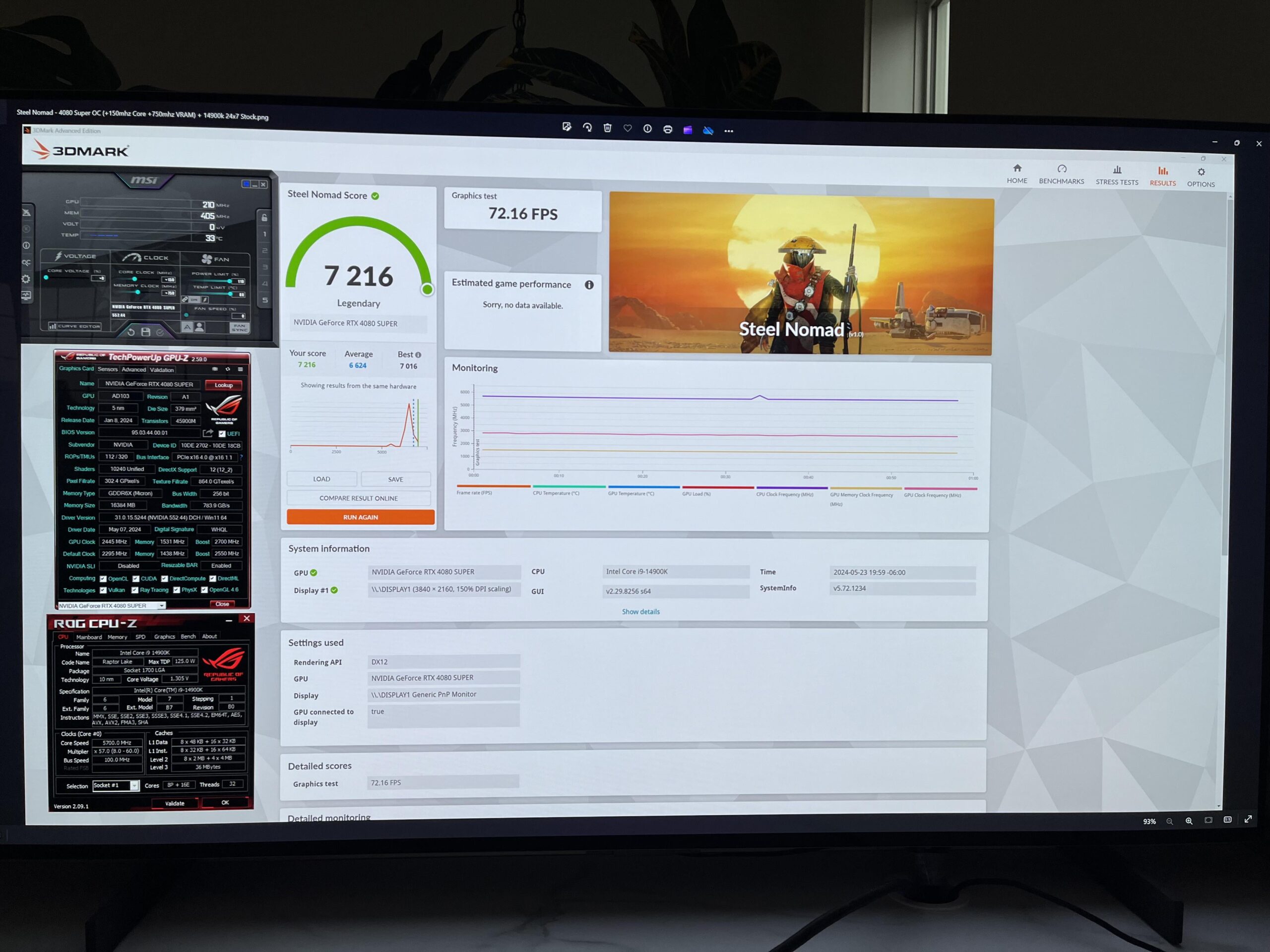Toggle the DirectML checkbox in GPU-Z
The height and width of the screenshot is (952, 1270).
point(213,579)
